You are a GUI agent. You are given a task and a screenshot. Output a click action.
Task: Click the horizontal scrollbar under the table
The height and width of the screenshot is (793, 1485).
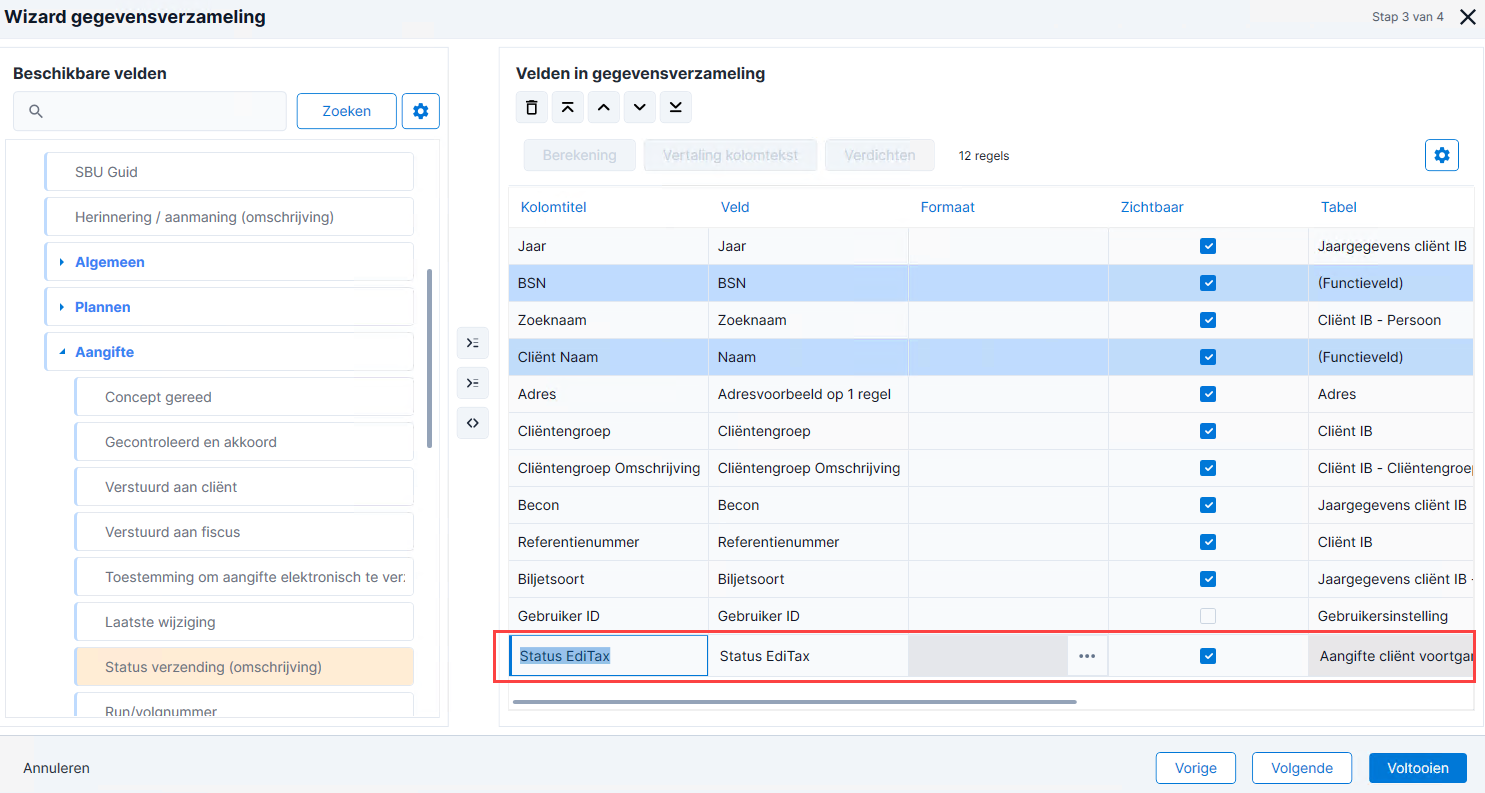tap(794, 702)
